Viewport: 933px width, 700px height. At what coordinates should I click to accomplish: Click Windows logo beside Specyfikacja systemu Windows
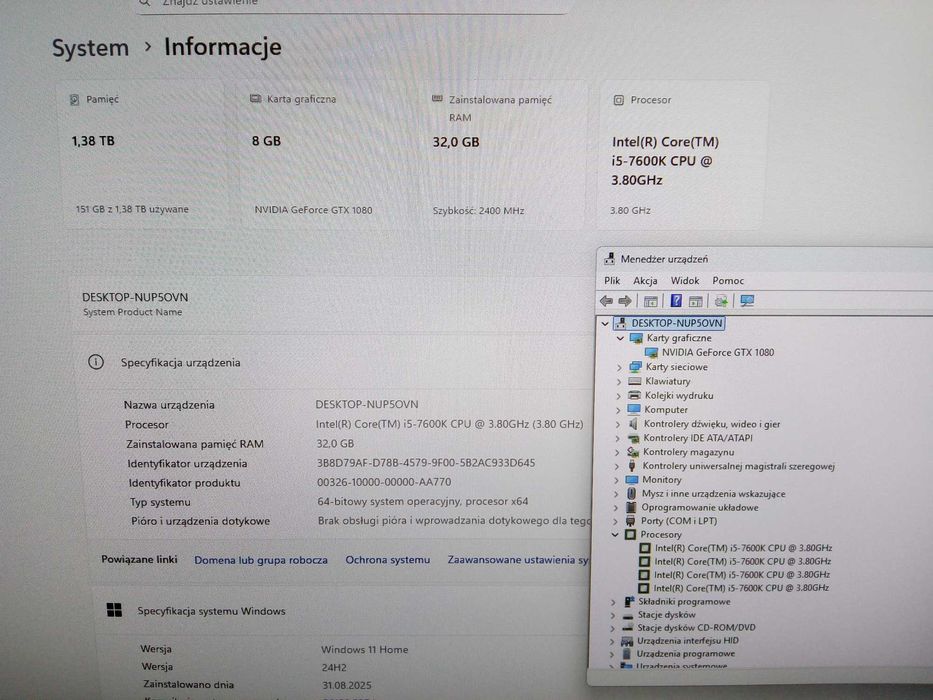tap(114, 610)
